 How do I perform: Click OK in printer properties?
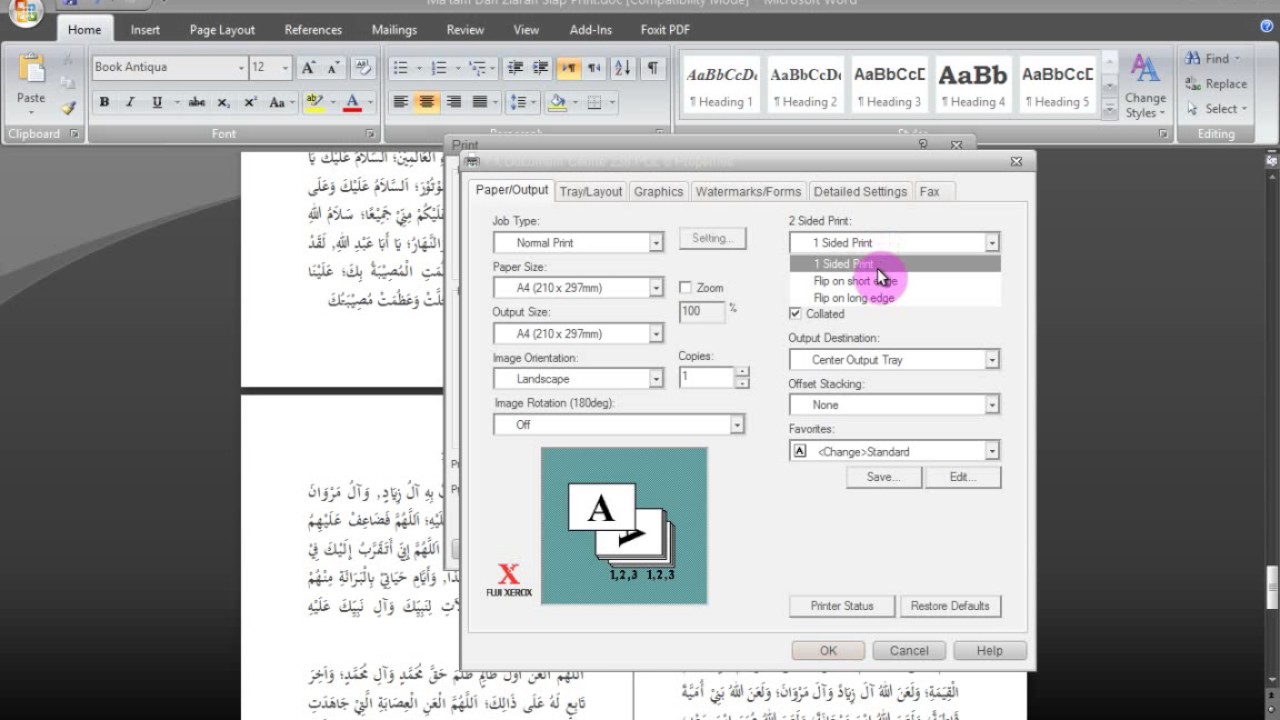[x=828, y=650]
